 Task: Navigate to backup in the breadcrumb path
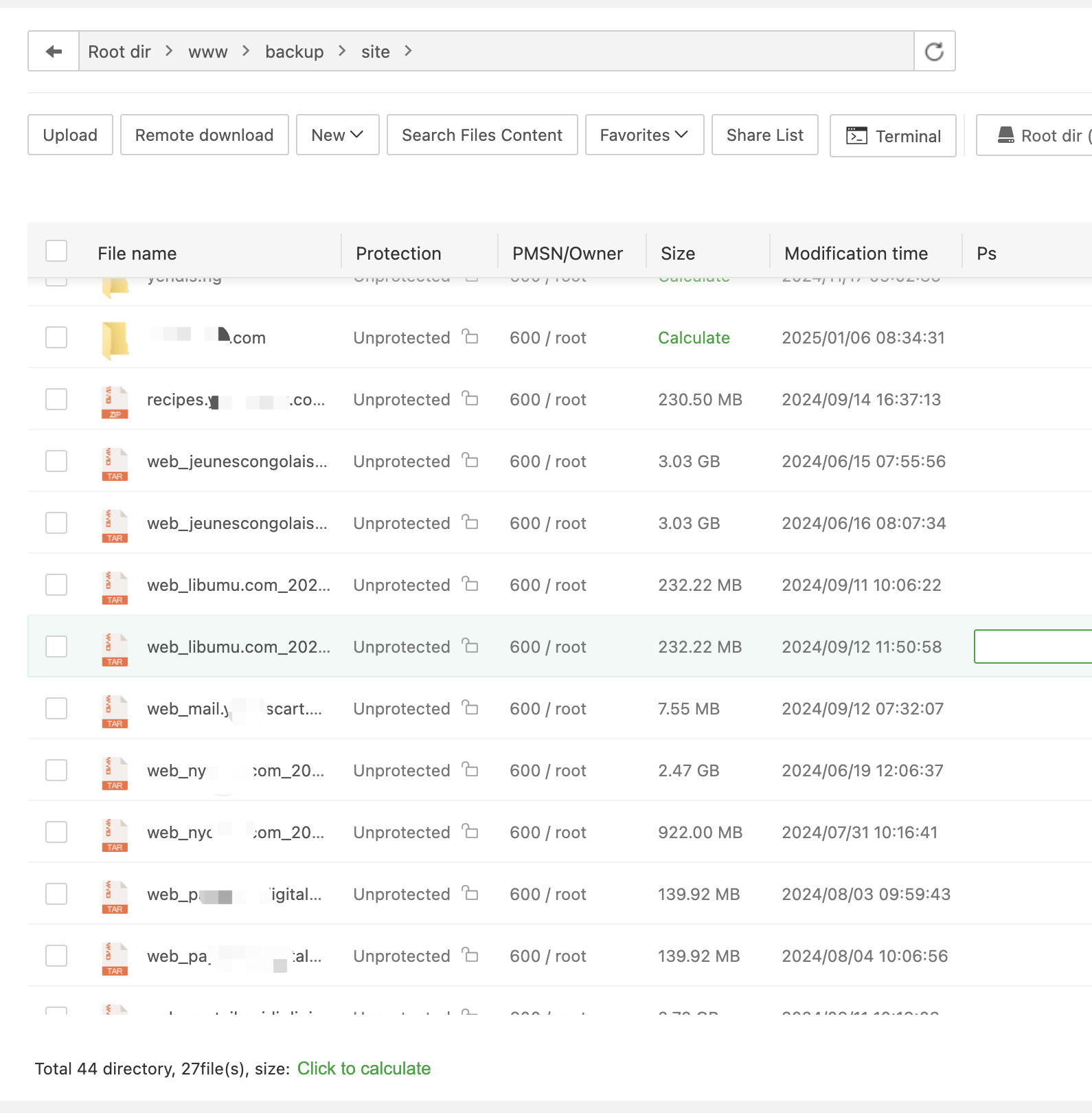(x=294, y=52)
